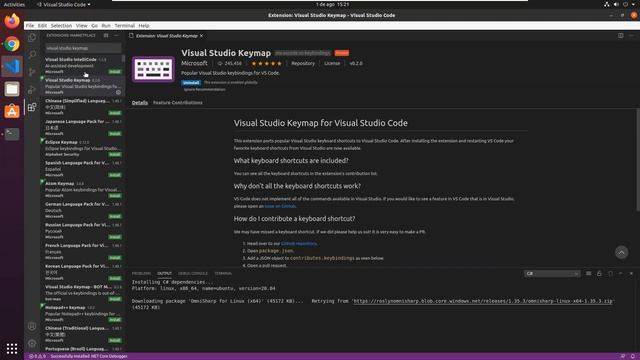Image resolution: width=640 pixels, height=360 pixels.
Task: Install Atom Keymap extension
Action: coord(115,196)
